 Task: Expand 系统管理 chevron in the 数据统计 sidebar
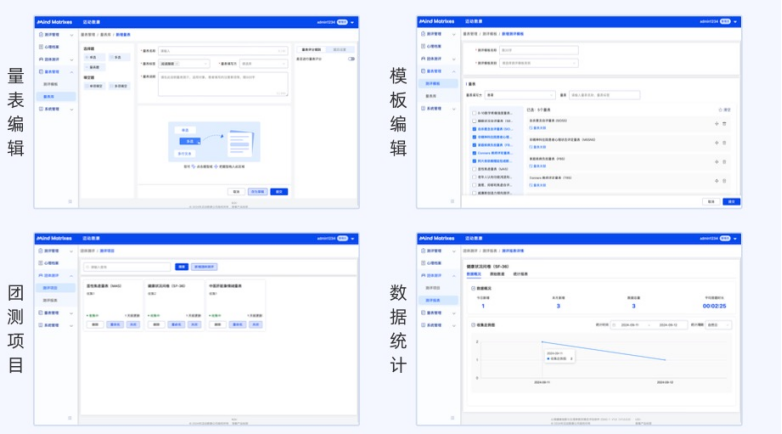(454, 326)
